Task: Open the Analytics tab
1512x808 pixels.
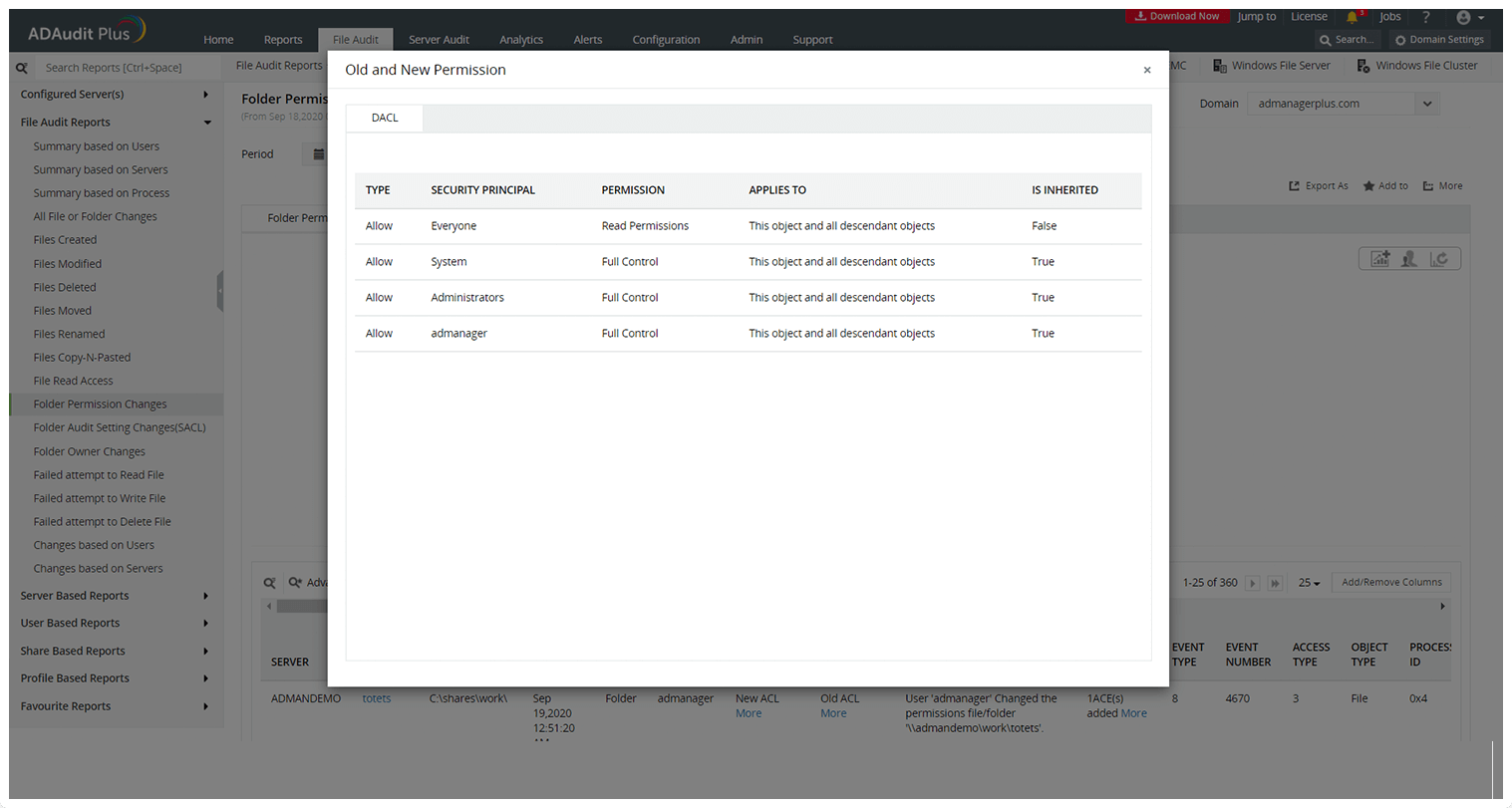Action: pos(521,40)
